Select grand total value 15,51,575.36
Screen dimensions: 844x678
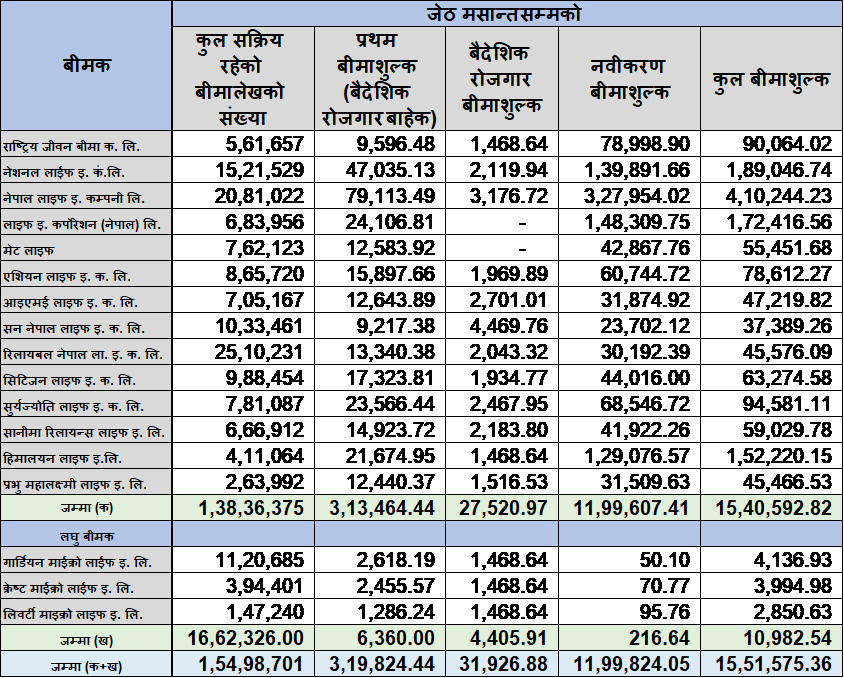pyautogui.click(x=773, y=664)
